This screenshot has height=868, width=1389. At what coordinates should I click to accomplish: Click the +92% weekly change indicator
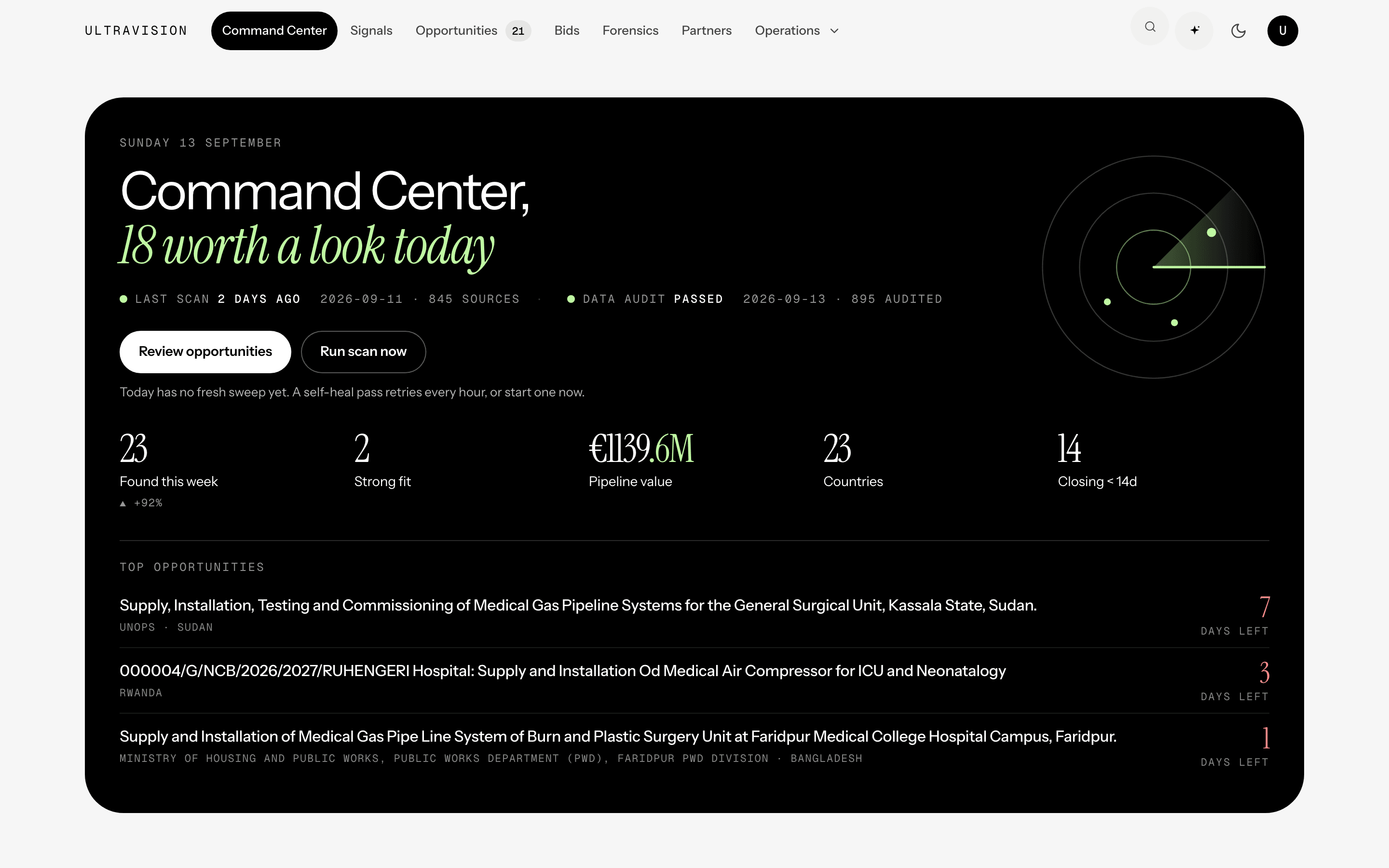pyautogui.click(x=141, y=503)
